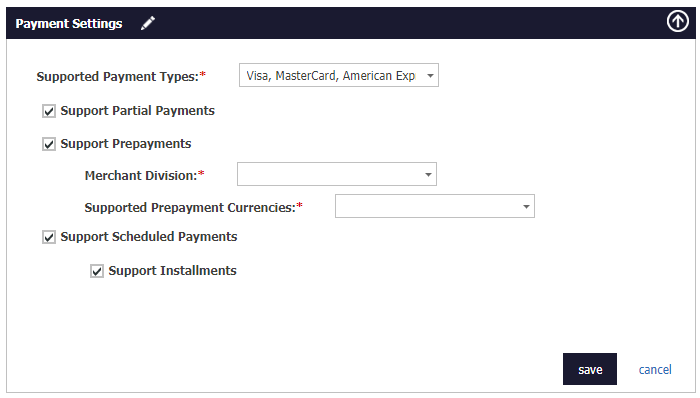Uncheck the Support Prepayments checkbox
This screenshot has height=398, width=700.
tap(49, 144)
